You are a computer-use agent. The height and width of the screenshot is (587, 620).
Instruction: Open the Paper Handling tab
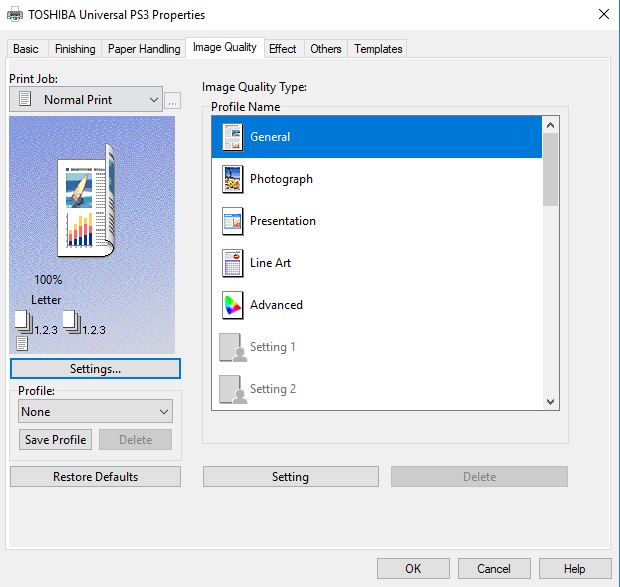tap(144, 49)
